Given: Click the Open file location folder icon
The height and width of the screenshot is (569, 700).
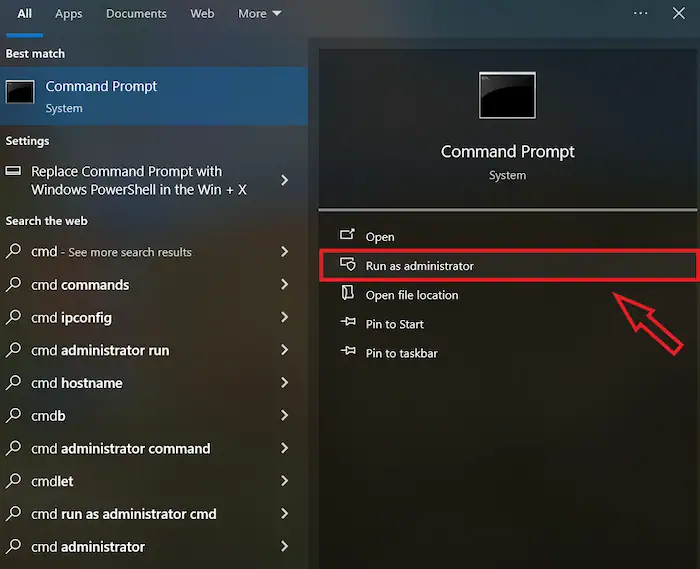Looking at the screenshot, I should [348, 294].
